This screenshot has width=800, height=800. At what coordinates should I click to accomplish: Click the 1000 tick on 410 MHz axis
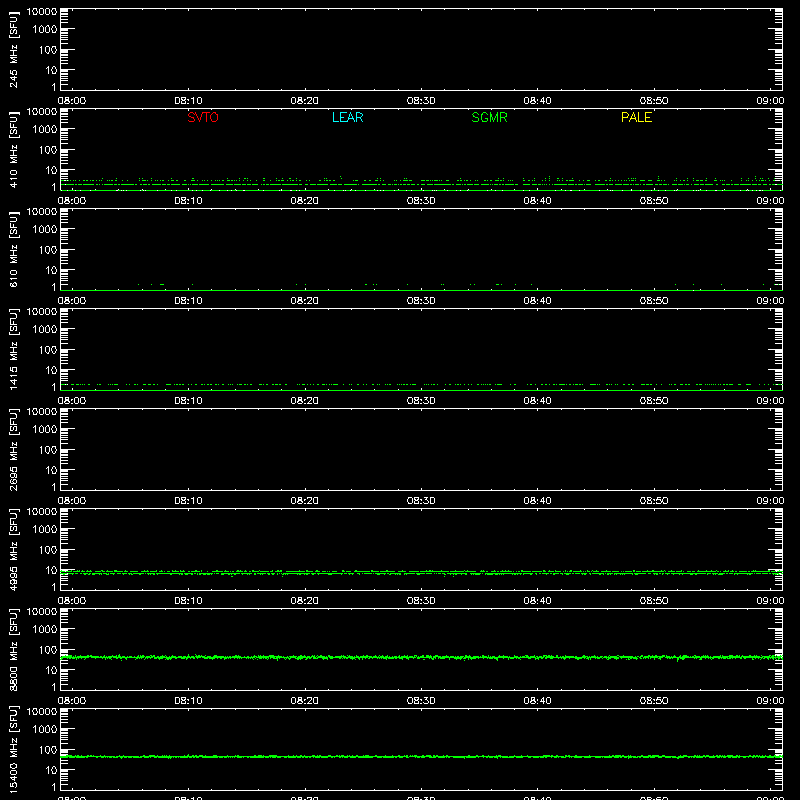click(44, 130)
